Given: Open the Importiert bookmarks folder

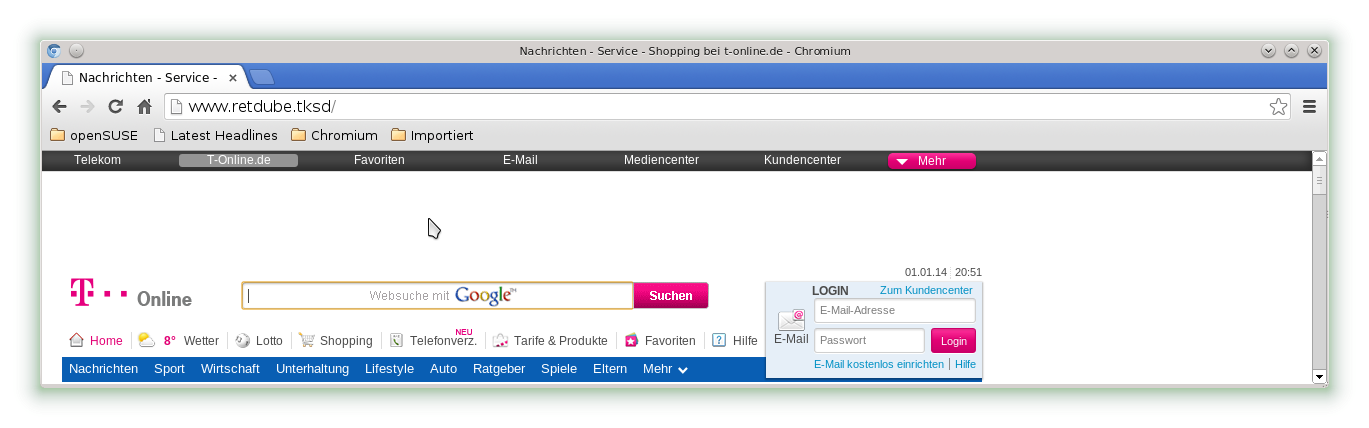Looking at the screenshot, I should click(432, 135).
